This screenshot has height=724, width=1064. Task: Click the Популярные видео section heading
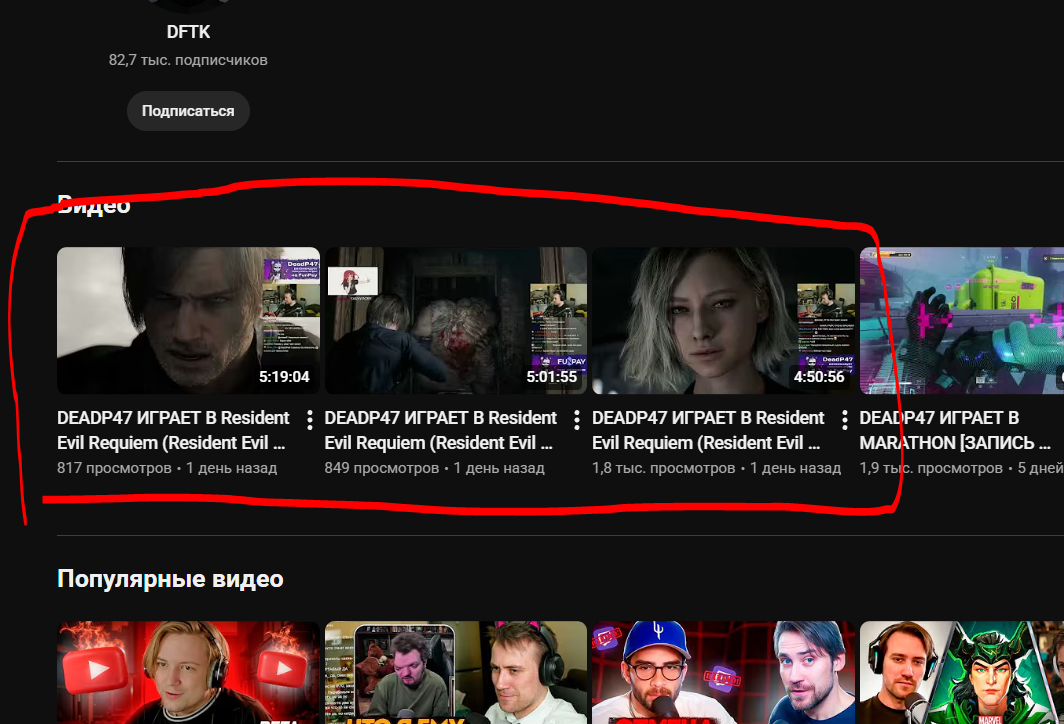coord(170,579)
